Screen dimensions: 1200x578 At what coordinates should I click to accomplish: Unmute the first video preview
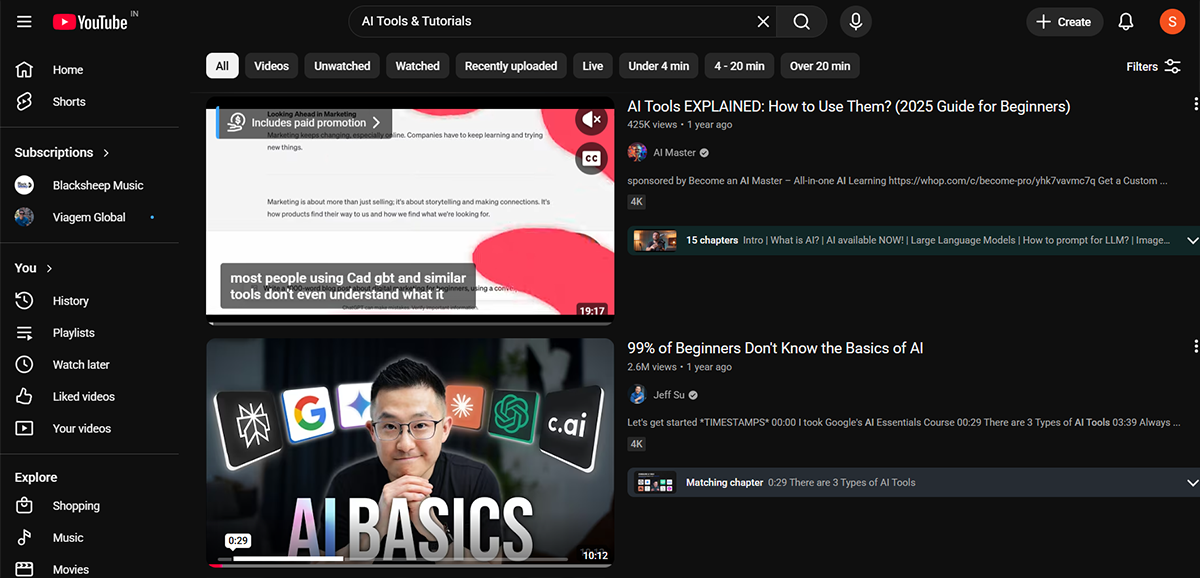pyautogui.click(x=592, y=120)
